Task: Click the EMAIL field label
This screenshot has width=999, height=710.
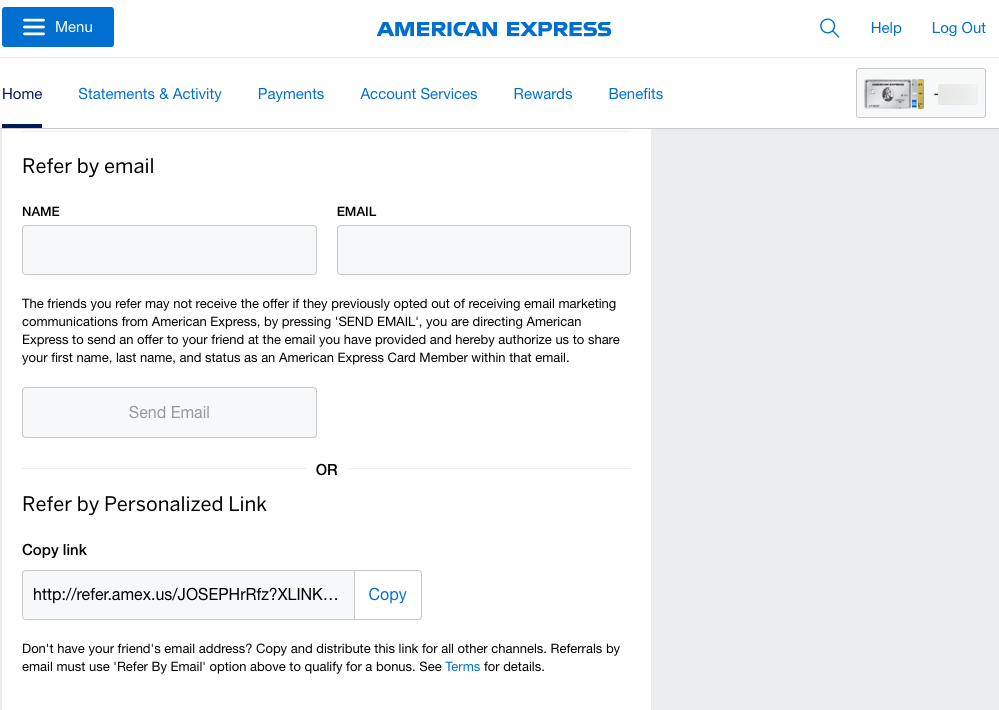Action: (356, 212)
